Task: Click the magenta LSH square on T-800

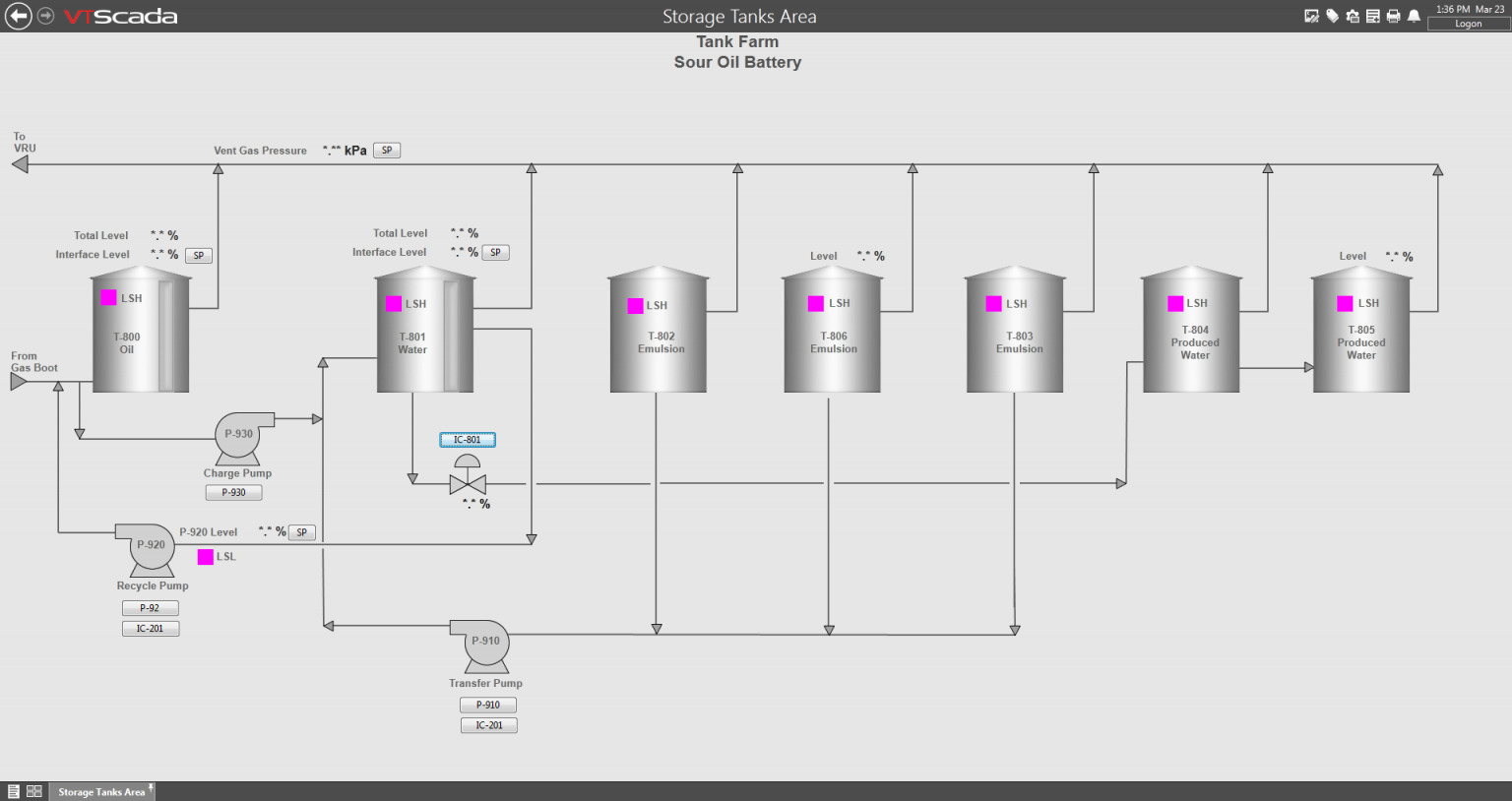Action: coord(108,296)
